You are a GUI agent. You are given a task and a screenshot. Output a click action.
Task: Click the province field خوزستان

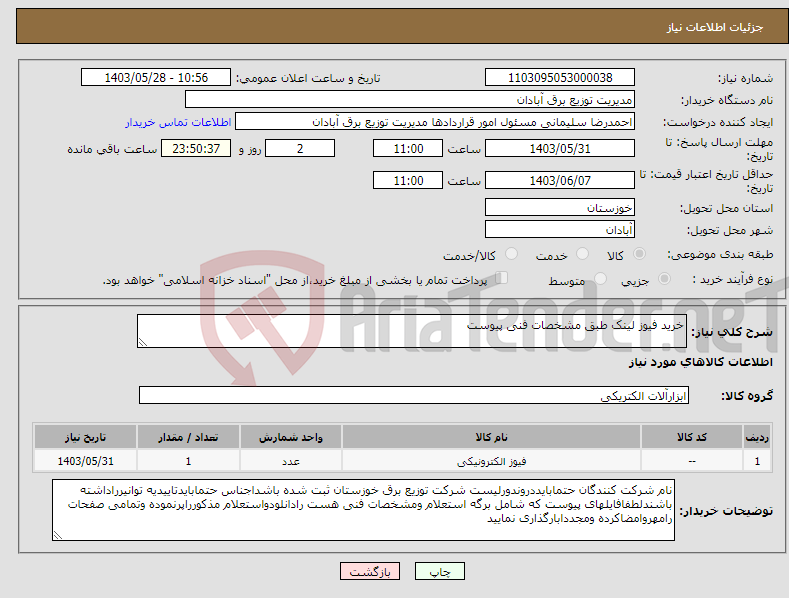560,207
